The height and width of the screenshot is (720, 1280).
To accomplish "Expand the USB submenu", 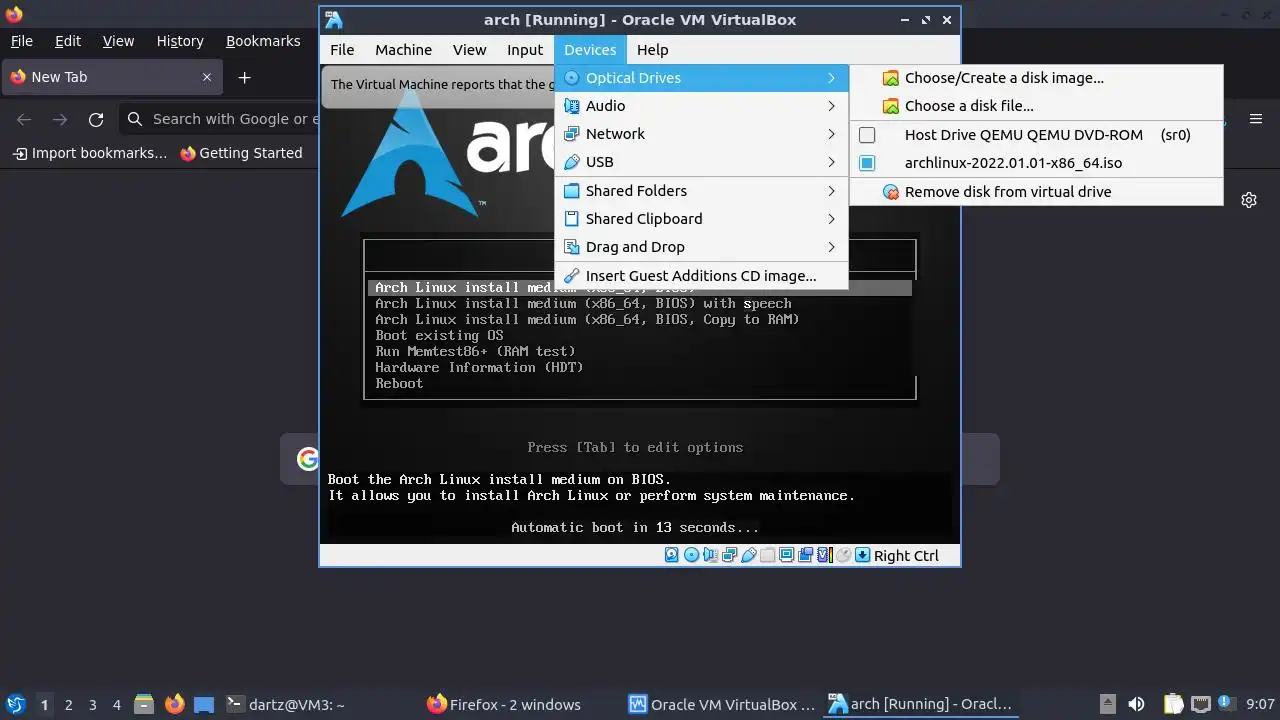I will pos(701,162).
